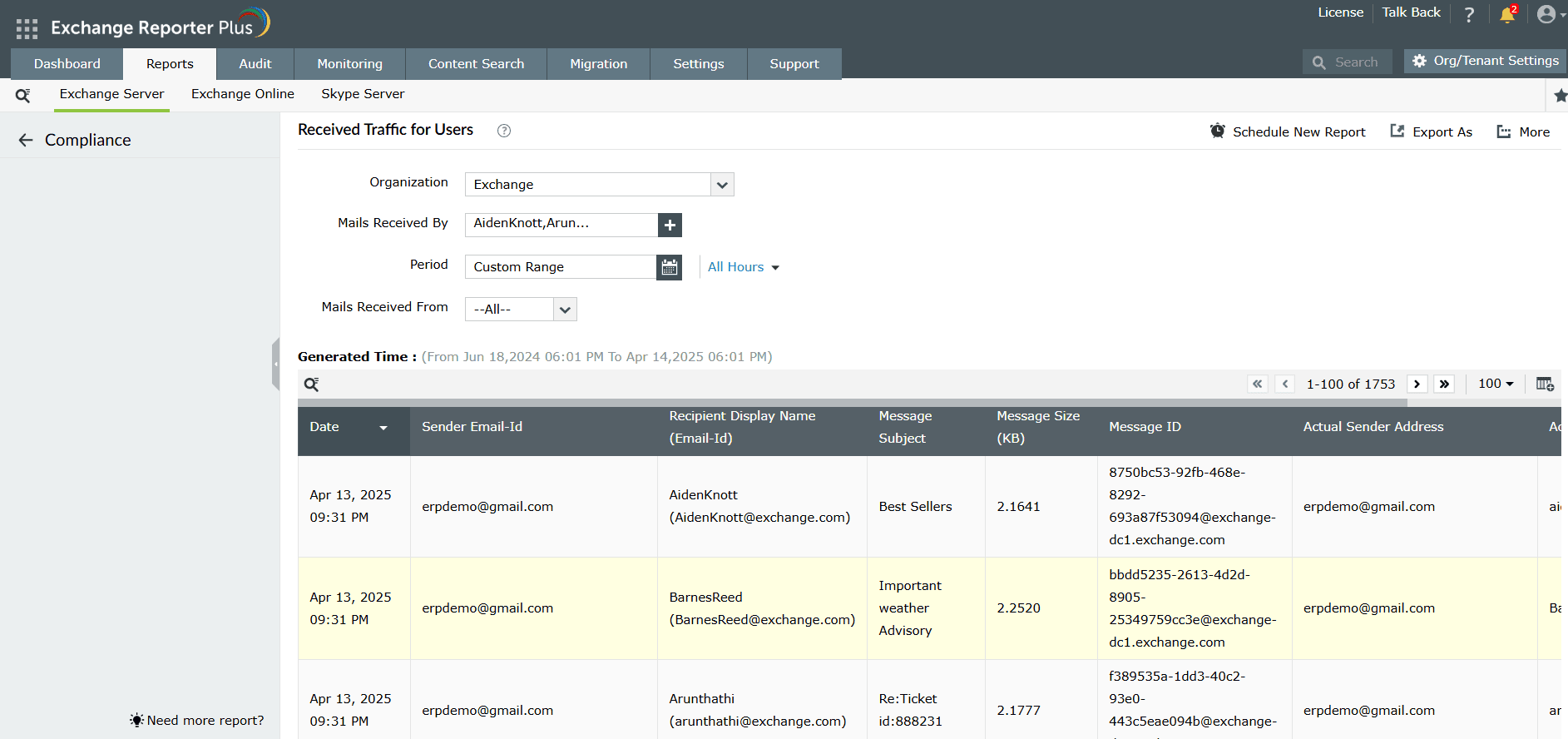Viewport: 1568px width, 739px height.
Task: Go back using the Compliance arrow
Action: tap(26, 141)
